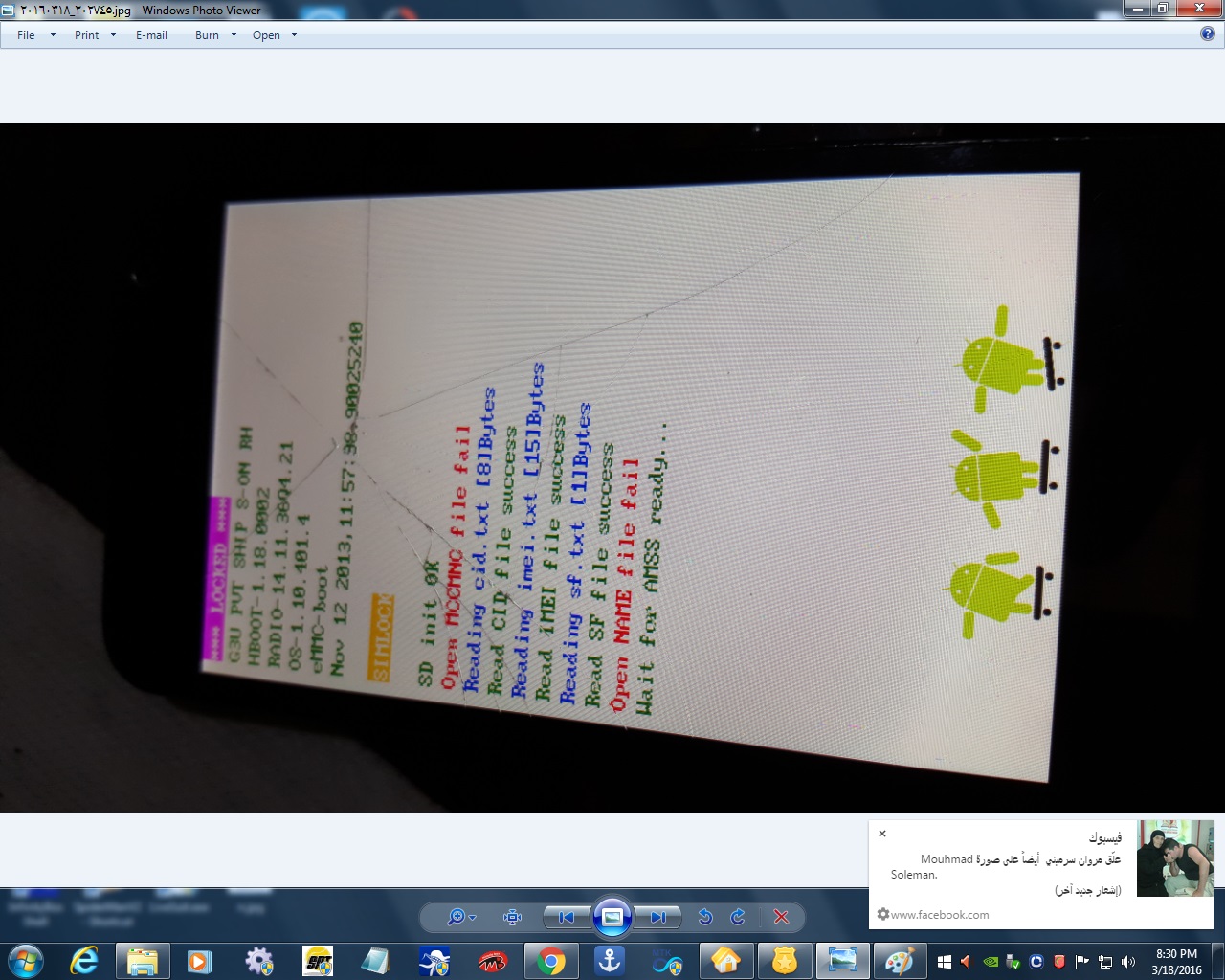Open the gold badge taskbar icon

click(x=785, y=961)
